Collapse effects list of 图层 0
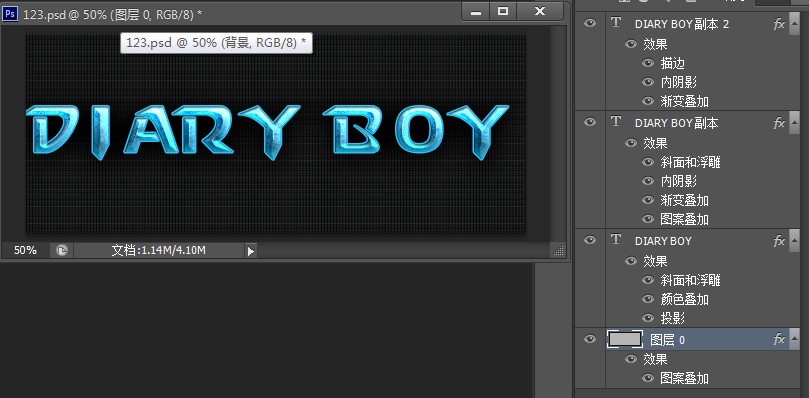809x398 pixels. tap(794, 339)
